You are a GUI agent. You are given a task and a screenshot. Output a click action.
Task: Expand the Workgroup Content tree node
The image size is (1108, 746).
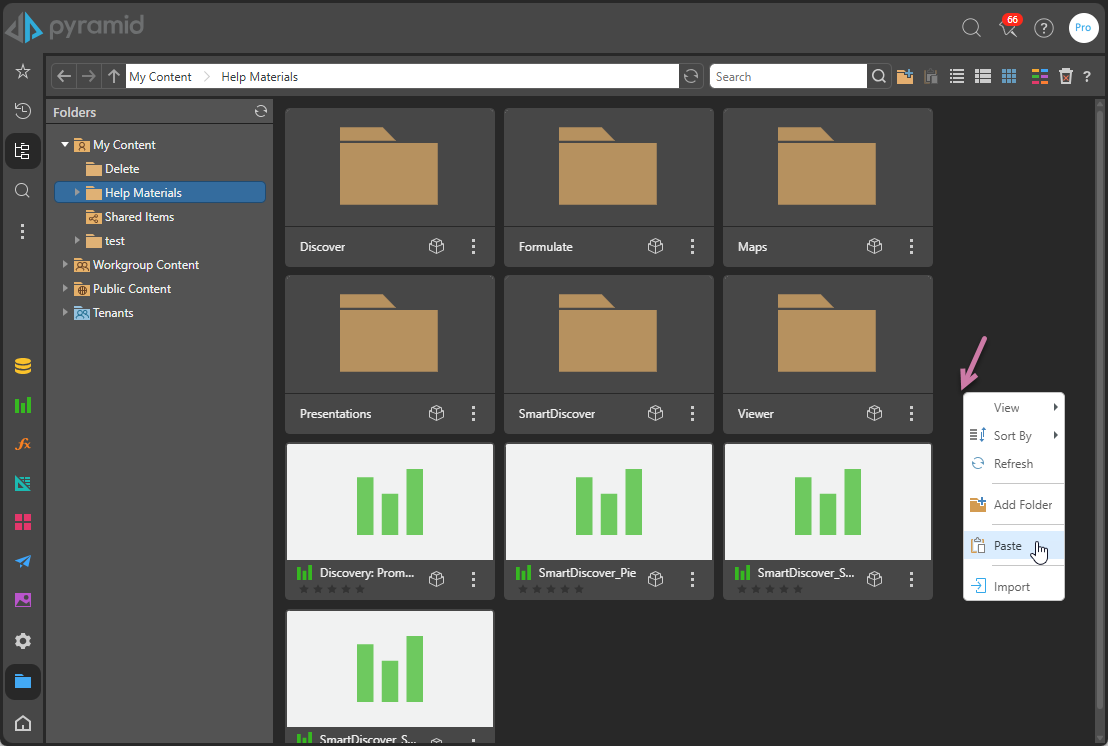65,265
